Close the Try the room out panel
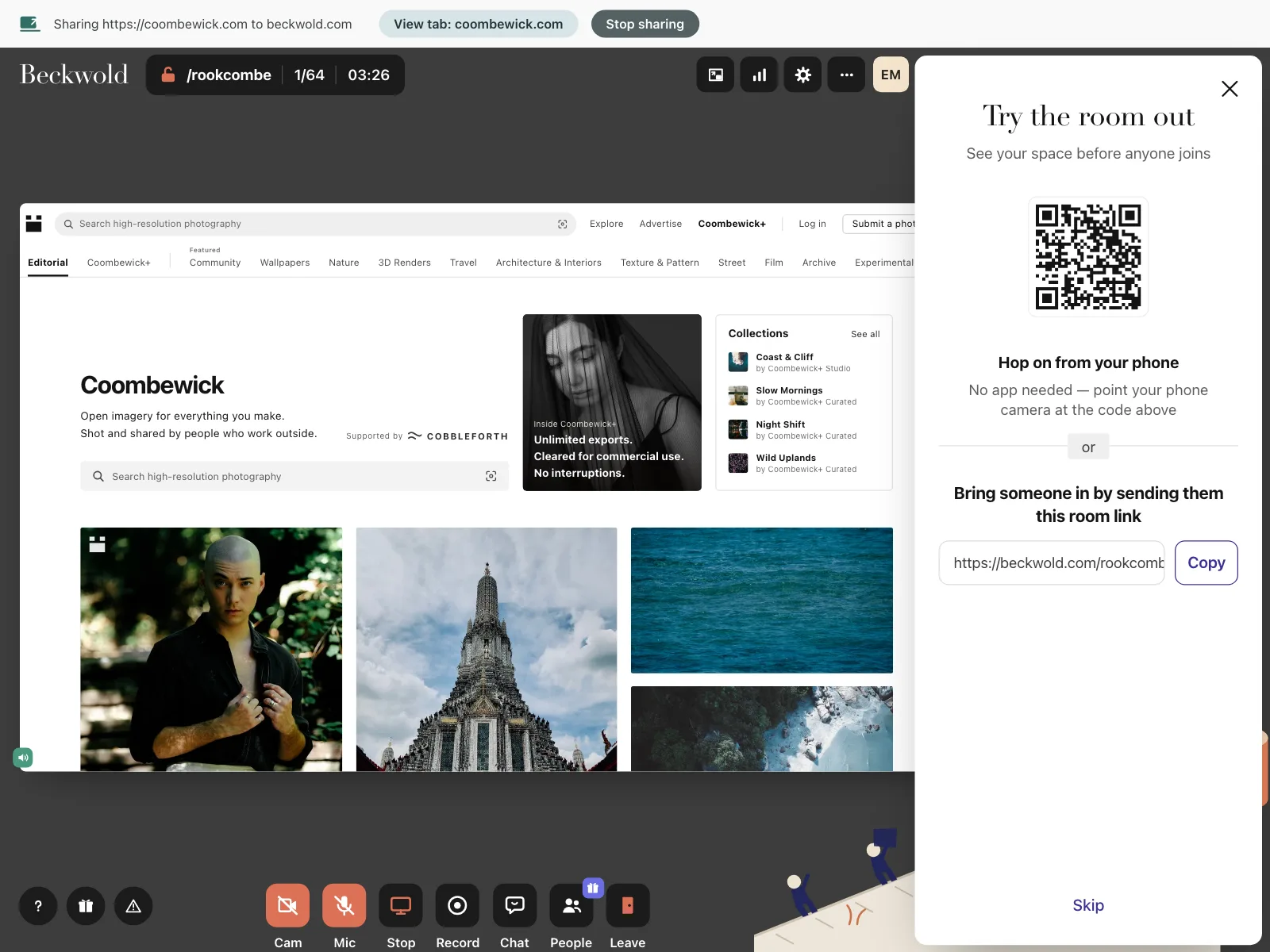 1230,89
